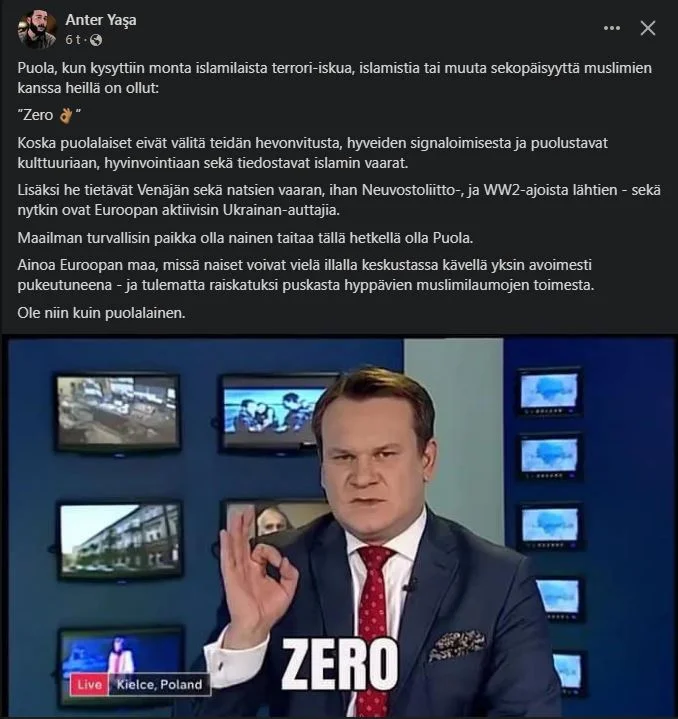The height and width of the screenshot is (719, 678).
Task: Click the Kielce, Poland location label
Action: (x=159, y=685)
